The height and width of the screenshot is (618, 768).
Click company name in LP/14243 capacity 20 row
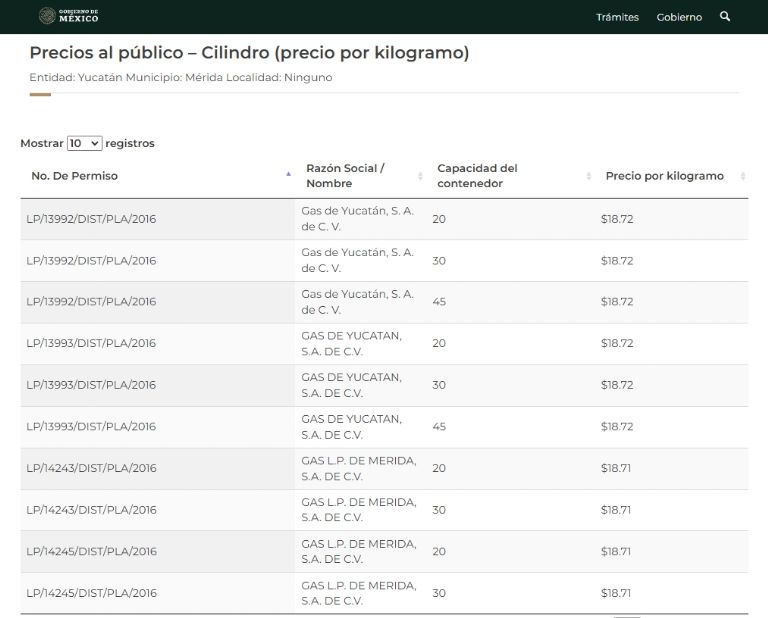(359, 468)
